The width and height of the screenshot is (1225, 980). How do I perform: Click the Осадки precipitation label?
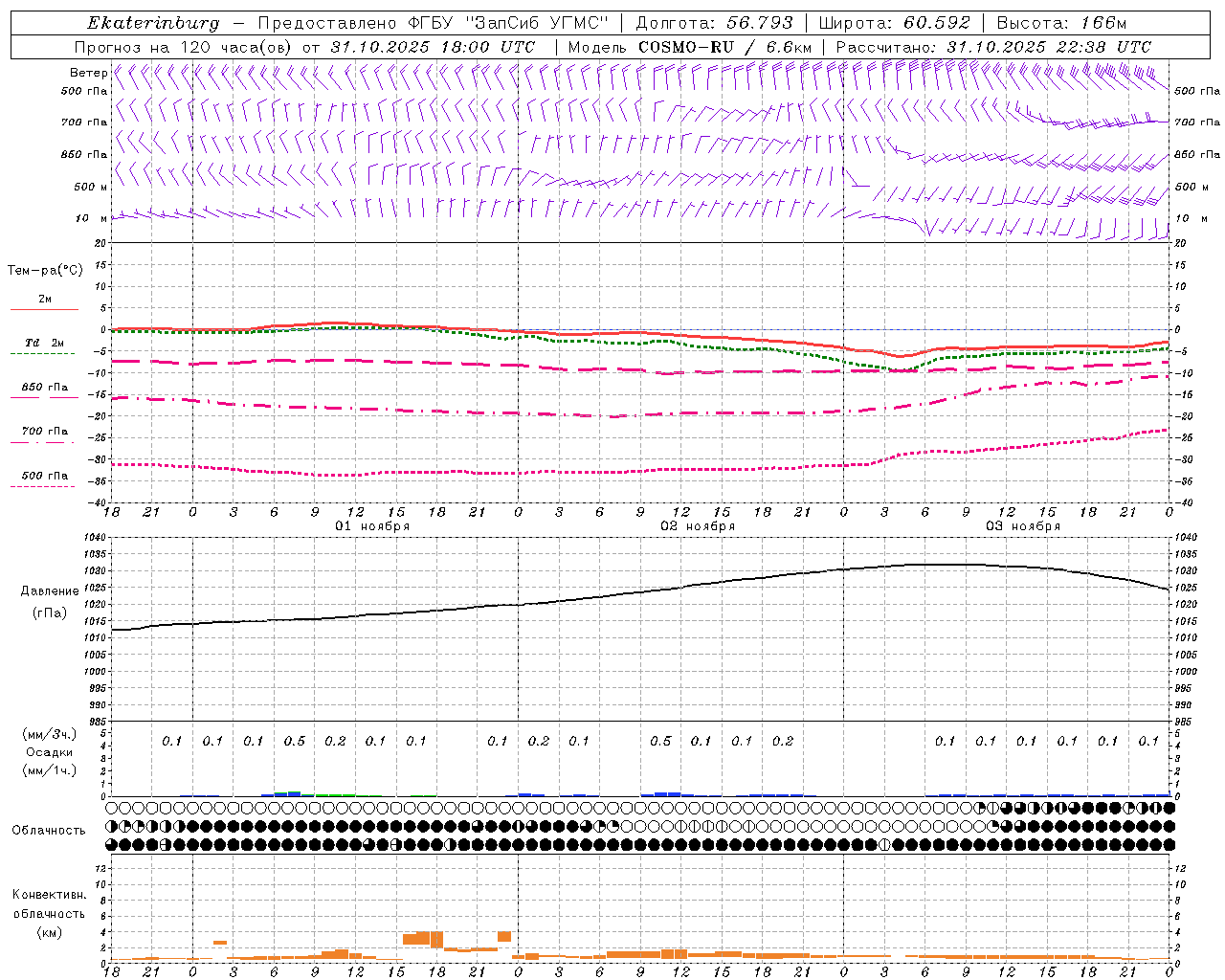(x=50, y=752)
